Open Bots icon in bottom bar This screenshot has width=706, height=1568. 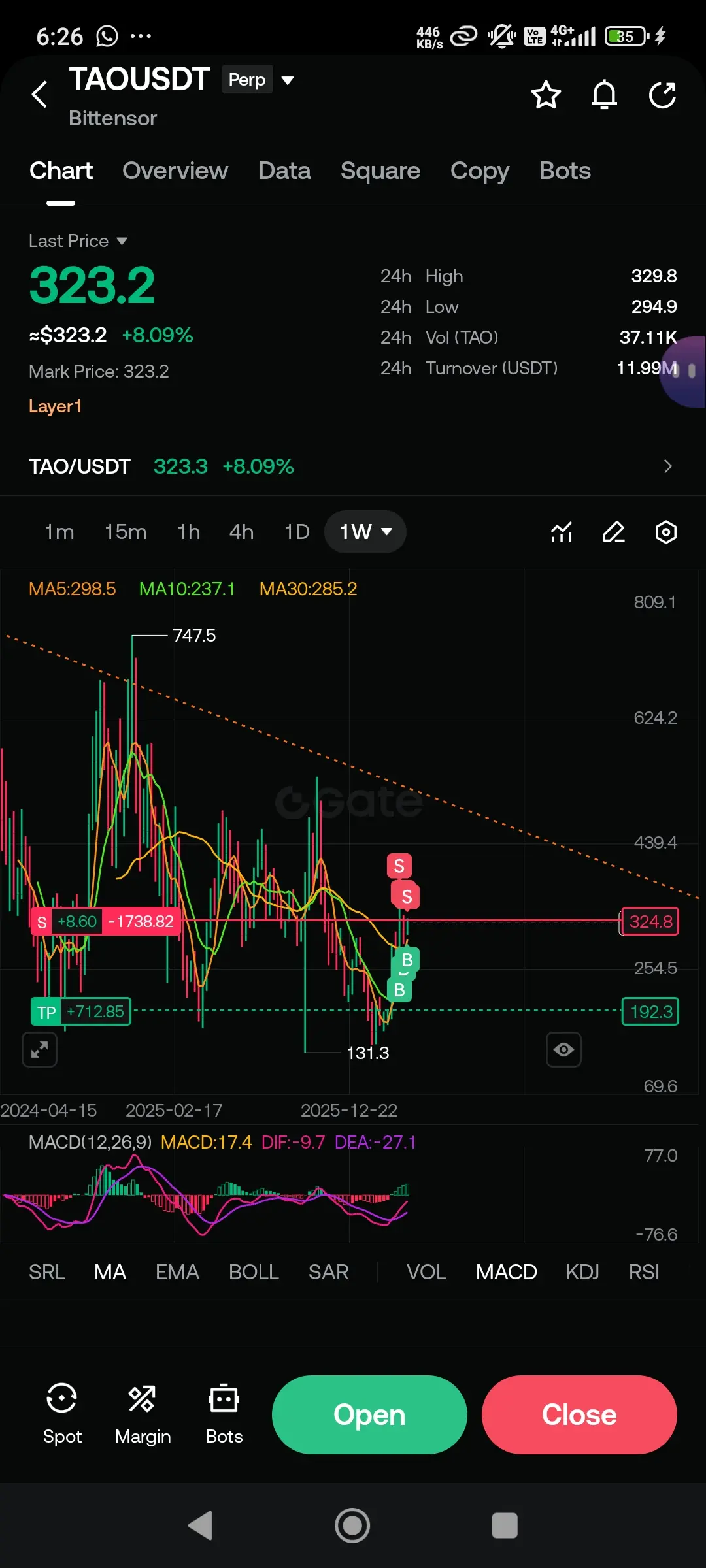[x=224, y=1414]
